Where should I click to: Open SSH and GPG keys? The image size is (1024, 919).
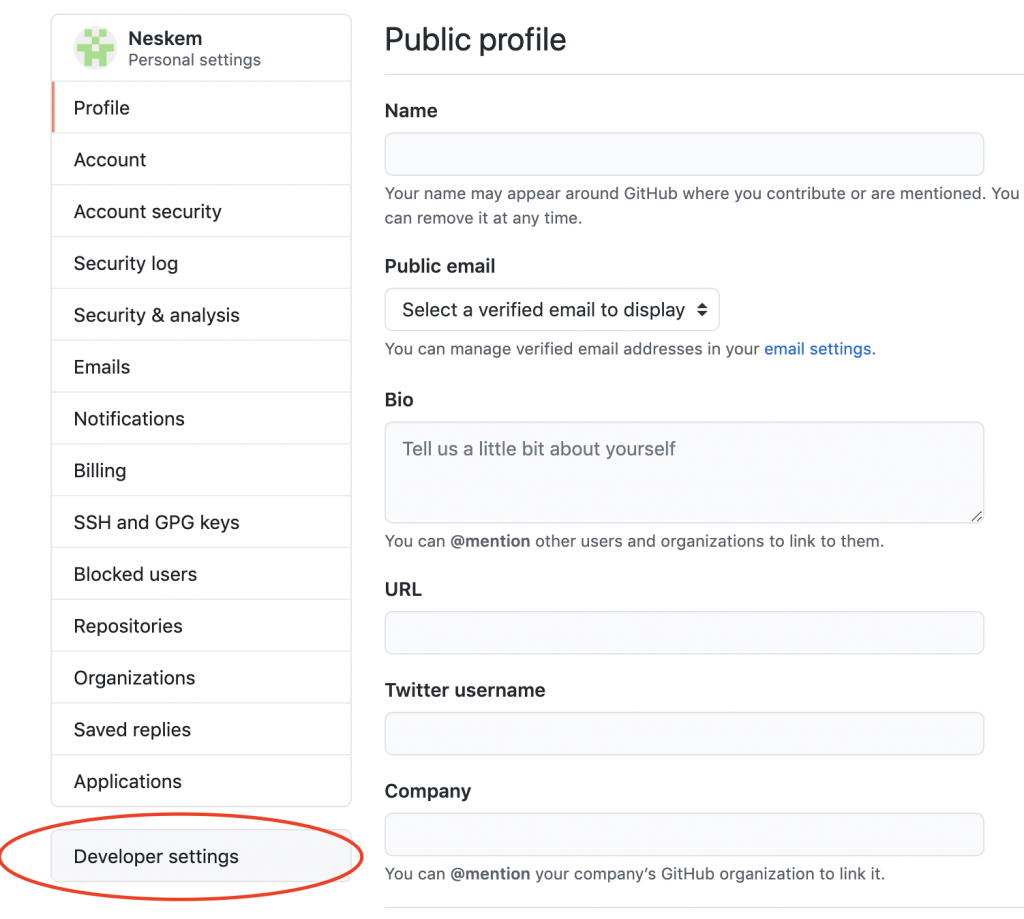pos(157,523)
